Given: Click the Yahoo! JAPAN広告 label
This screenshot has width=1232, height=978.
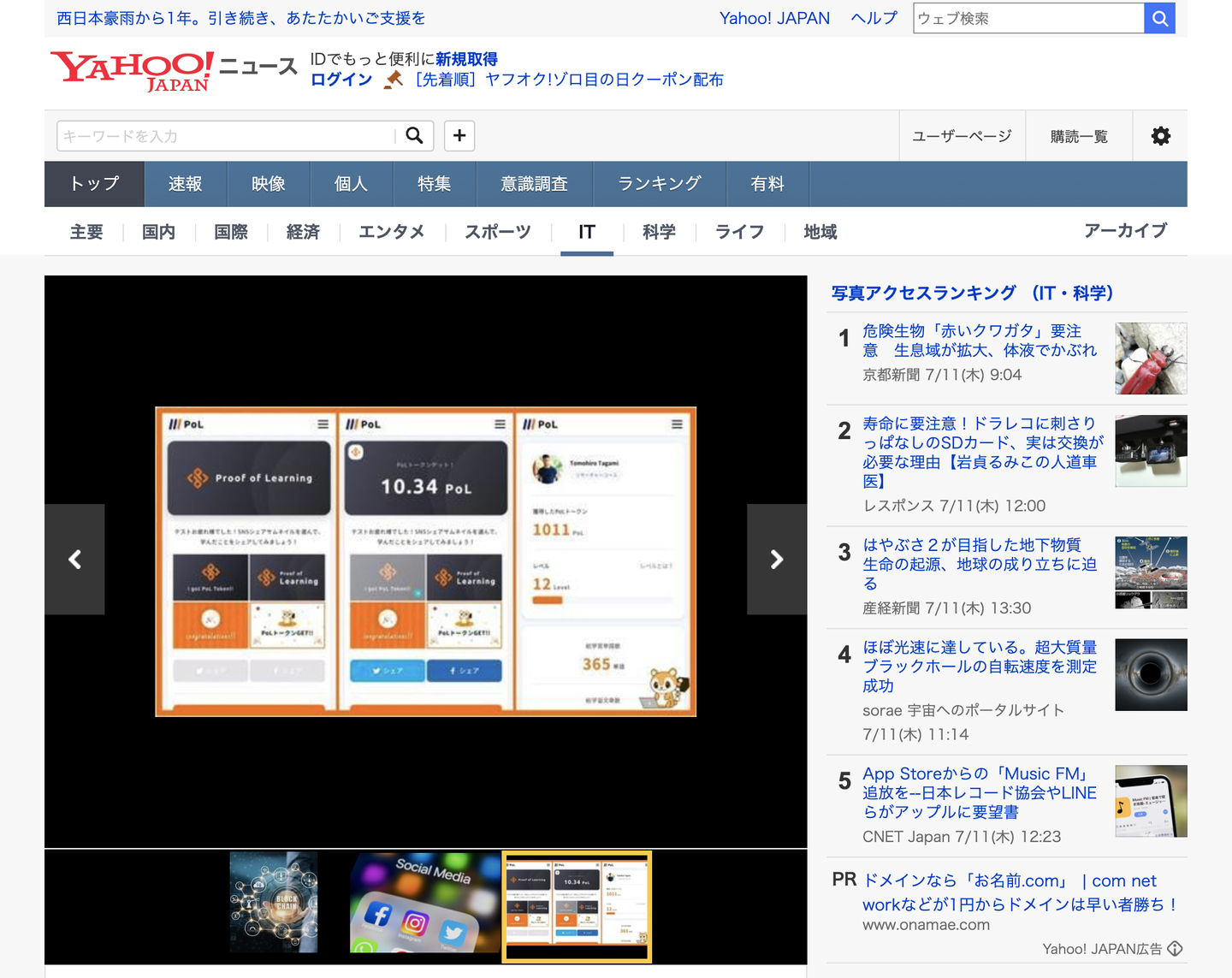Looking at the screenshot, I should (x=1102, y=949).
